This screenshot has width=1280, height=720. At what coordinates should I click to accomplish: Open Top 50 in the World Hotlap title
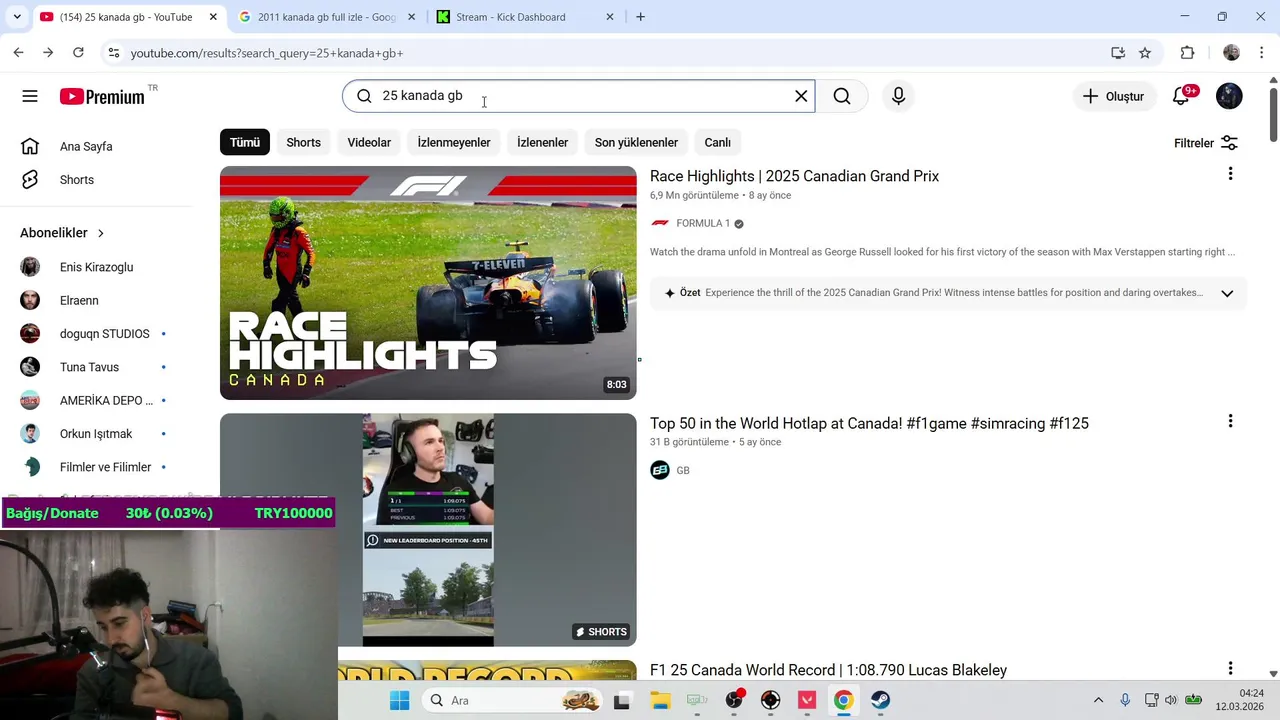[869, 423]
